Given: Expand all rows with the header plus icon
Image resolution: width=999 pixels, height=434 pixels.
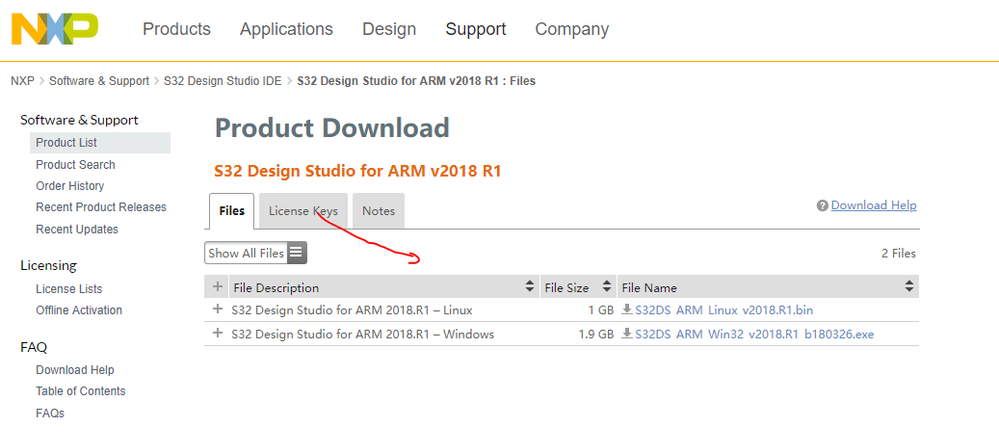Looking at the screenshot, I should pos(217,286).
